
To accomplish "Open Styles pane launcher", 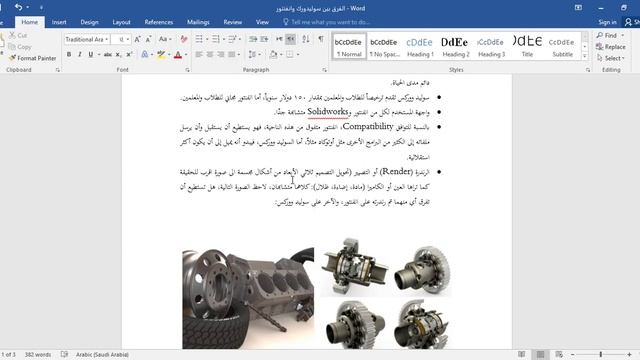I will (x=588, y=70).
